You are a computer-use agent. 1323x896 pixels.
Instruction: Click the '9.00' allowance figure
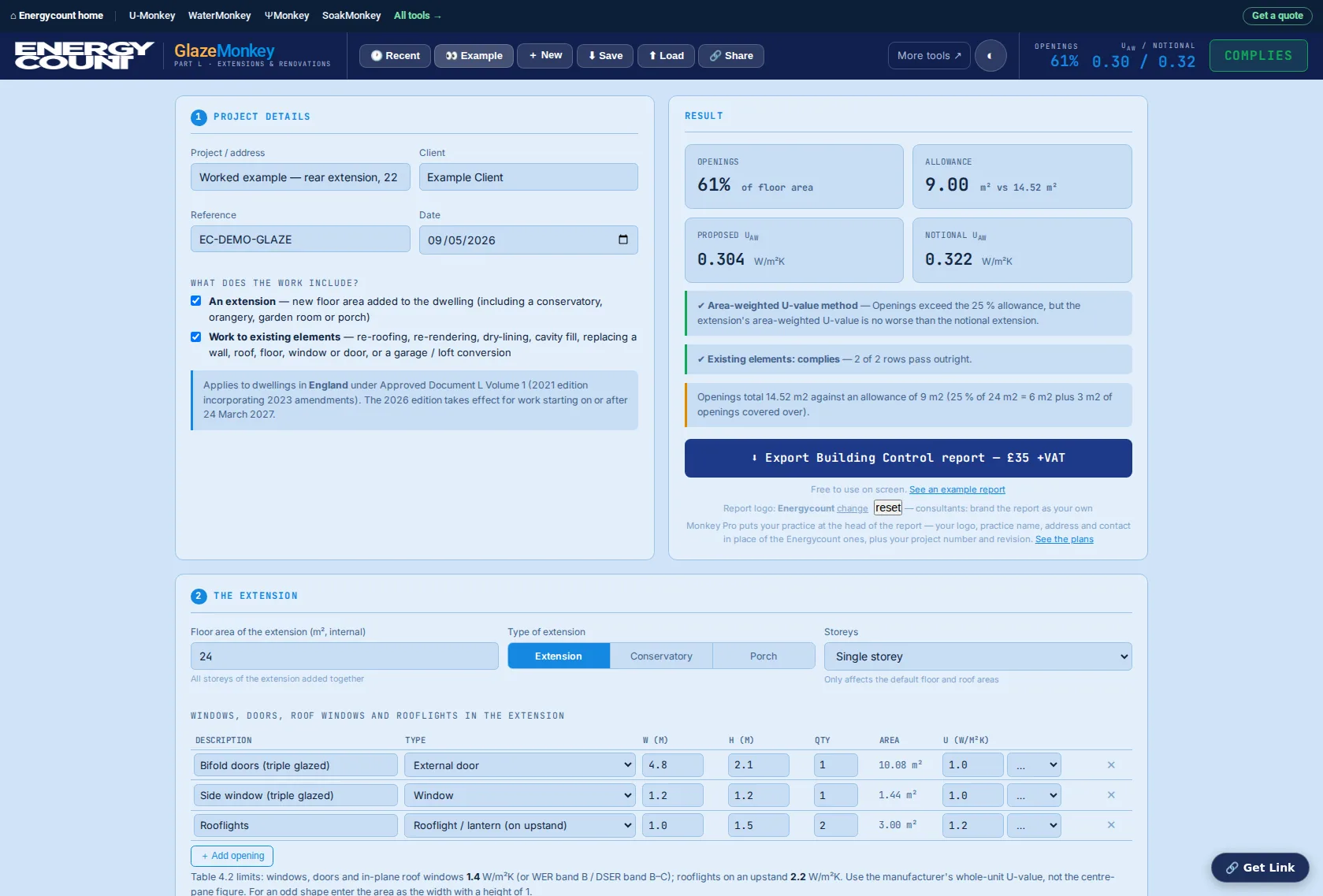947,185
